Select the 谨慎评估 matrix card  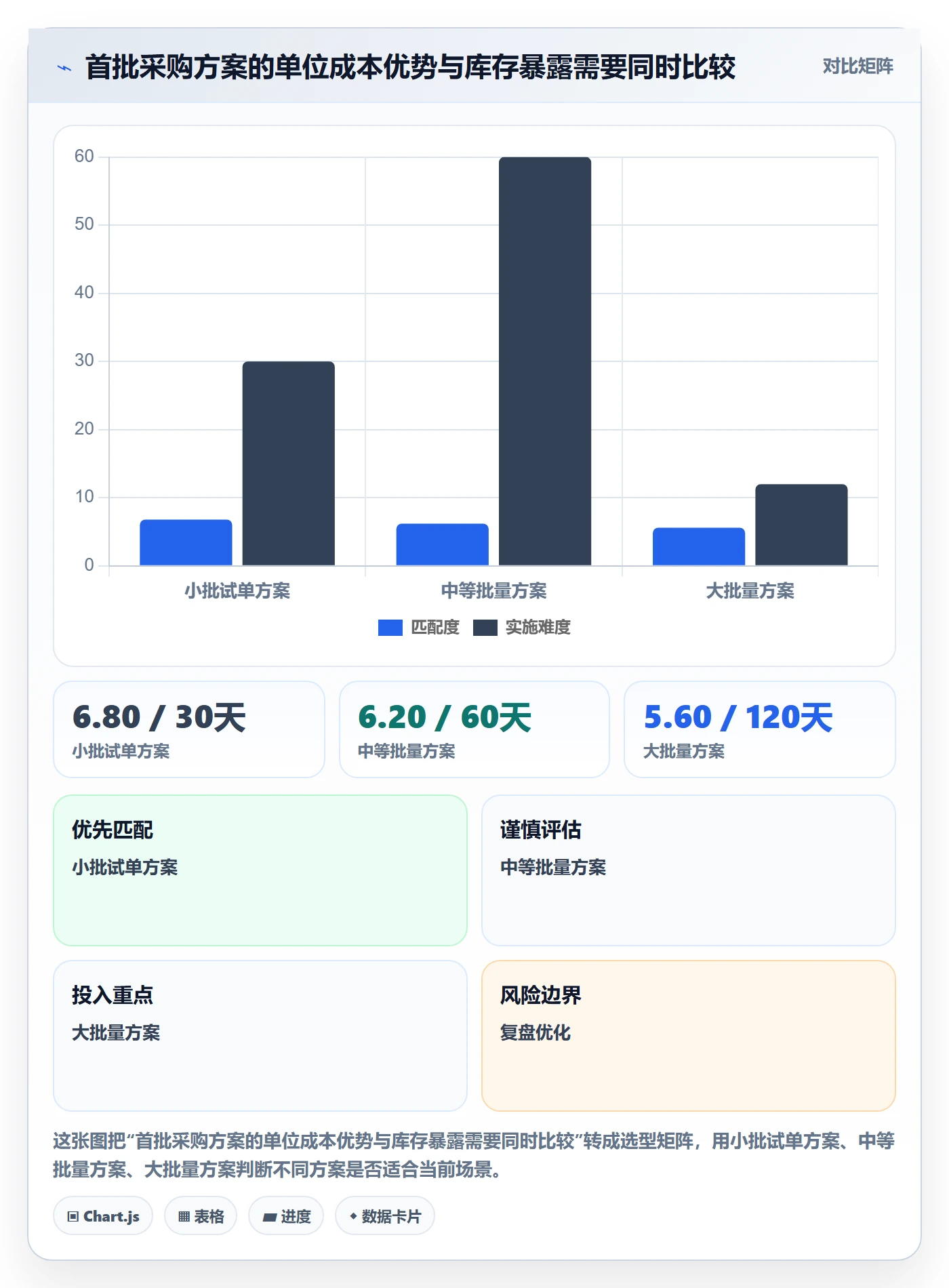click(689, 870)
